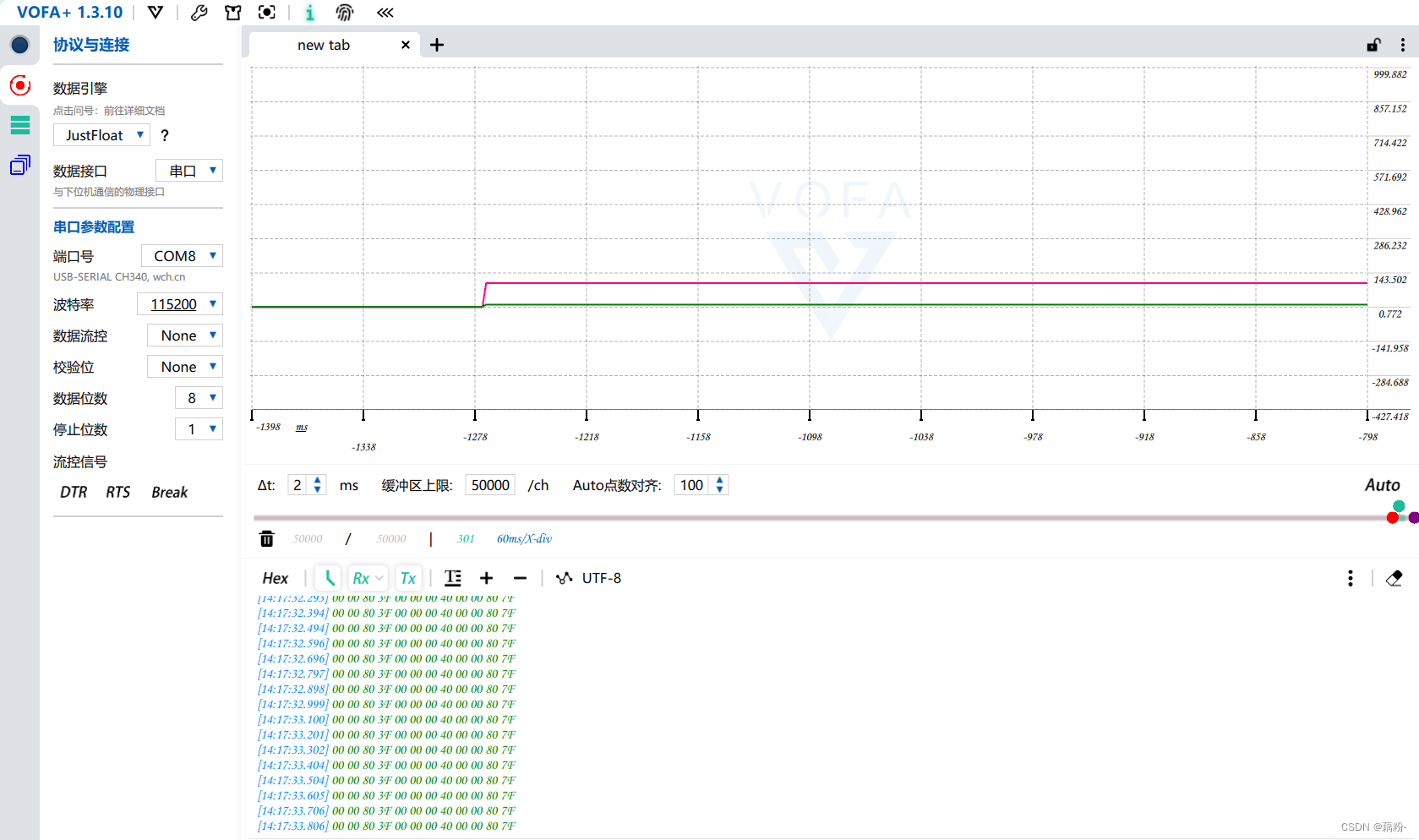
Task: Click the 60ms/X-div scale text
Action: click(x=524, y=538)
